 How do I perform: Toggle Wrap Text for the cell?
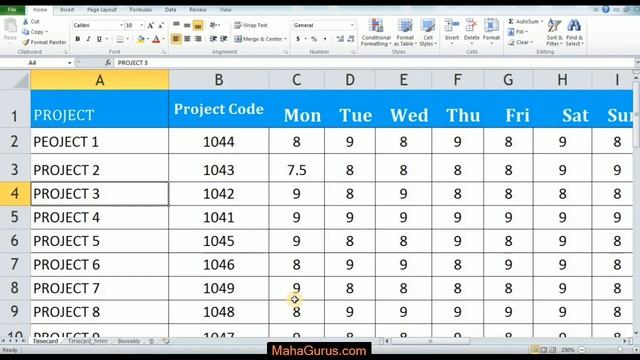tap(251, 25)
